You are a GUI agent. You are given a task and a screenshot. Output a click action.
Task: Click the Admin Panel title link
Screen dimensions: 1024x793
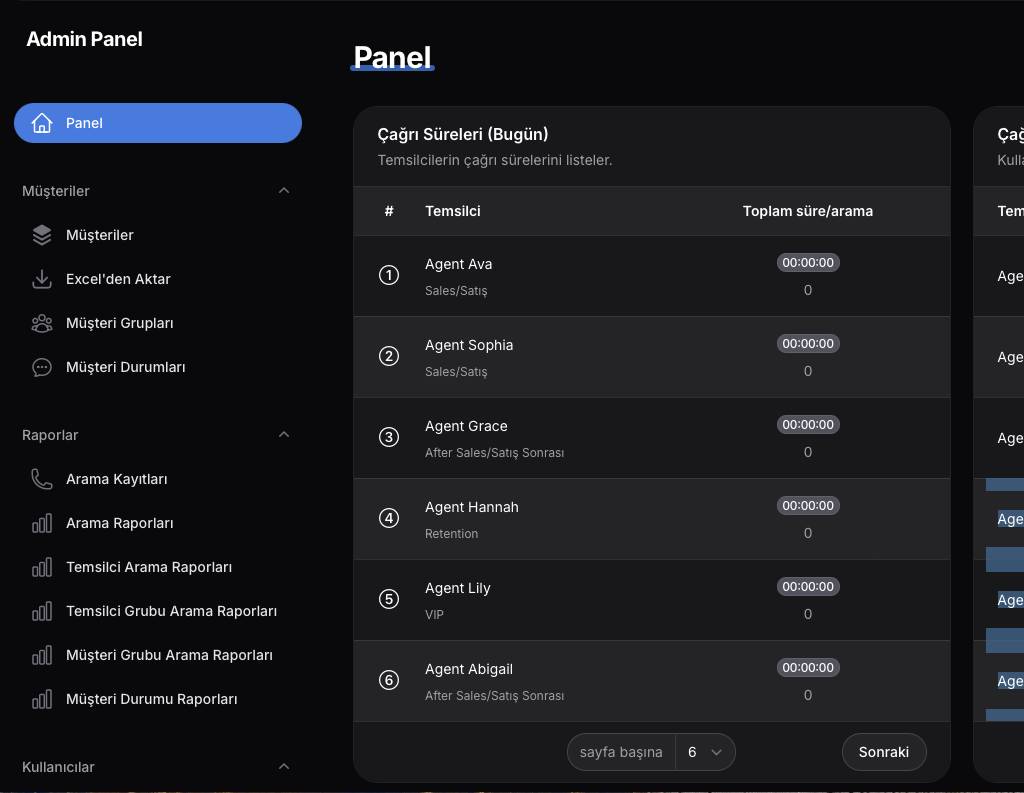pyautogui.click(x=84, y=39)
